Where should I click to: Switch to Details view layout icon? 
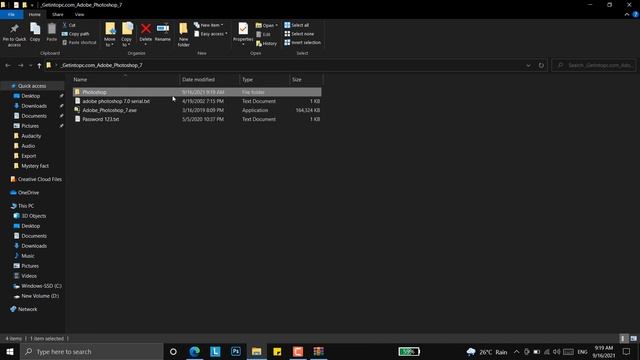(x=623, y=339)
